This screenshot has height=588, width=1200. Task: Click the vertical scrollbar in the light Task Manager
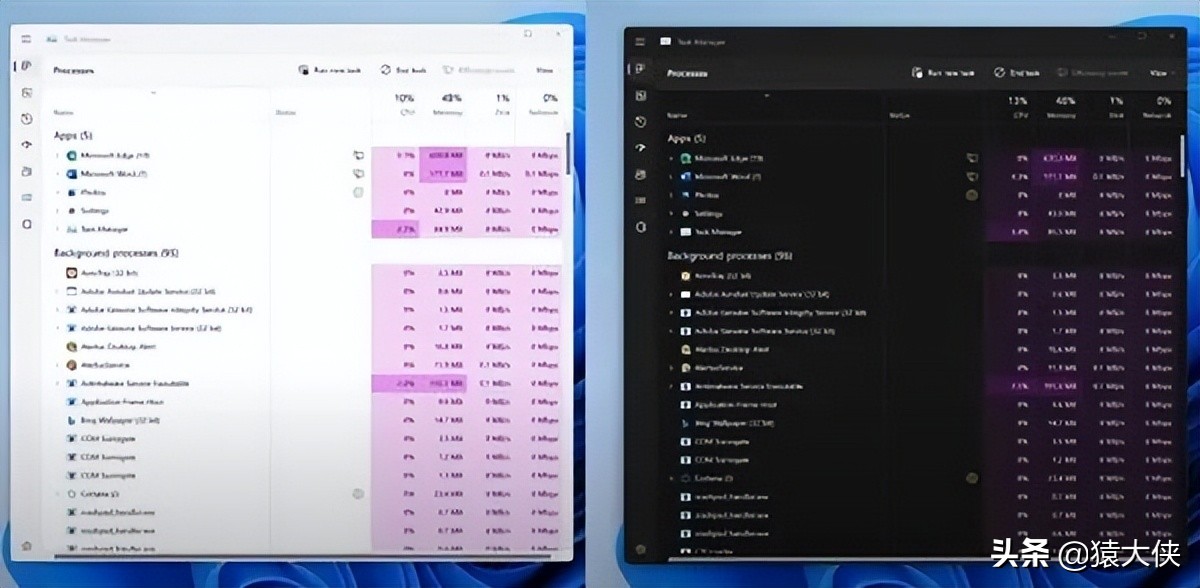click(x=569, y=155)
